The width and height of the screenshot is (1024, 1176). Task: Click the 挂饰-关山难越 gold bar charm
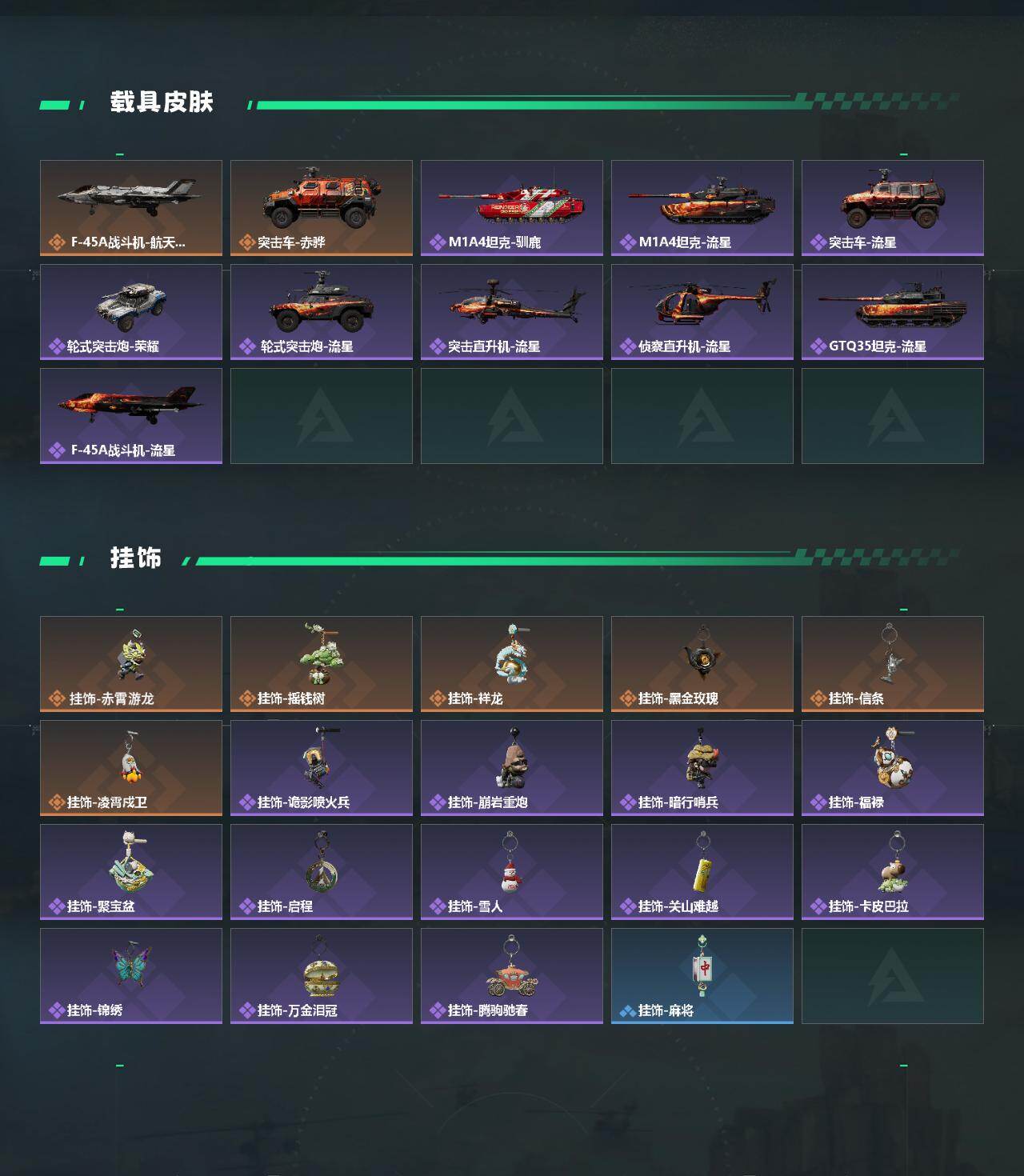click(x=702, y=872)
